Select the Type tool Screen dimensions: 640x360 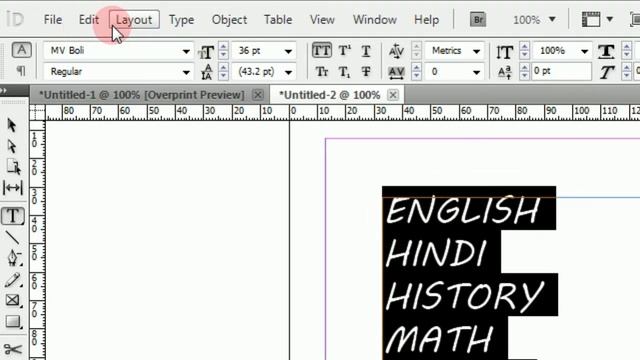coord(13,216)
